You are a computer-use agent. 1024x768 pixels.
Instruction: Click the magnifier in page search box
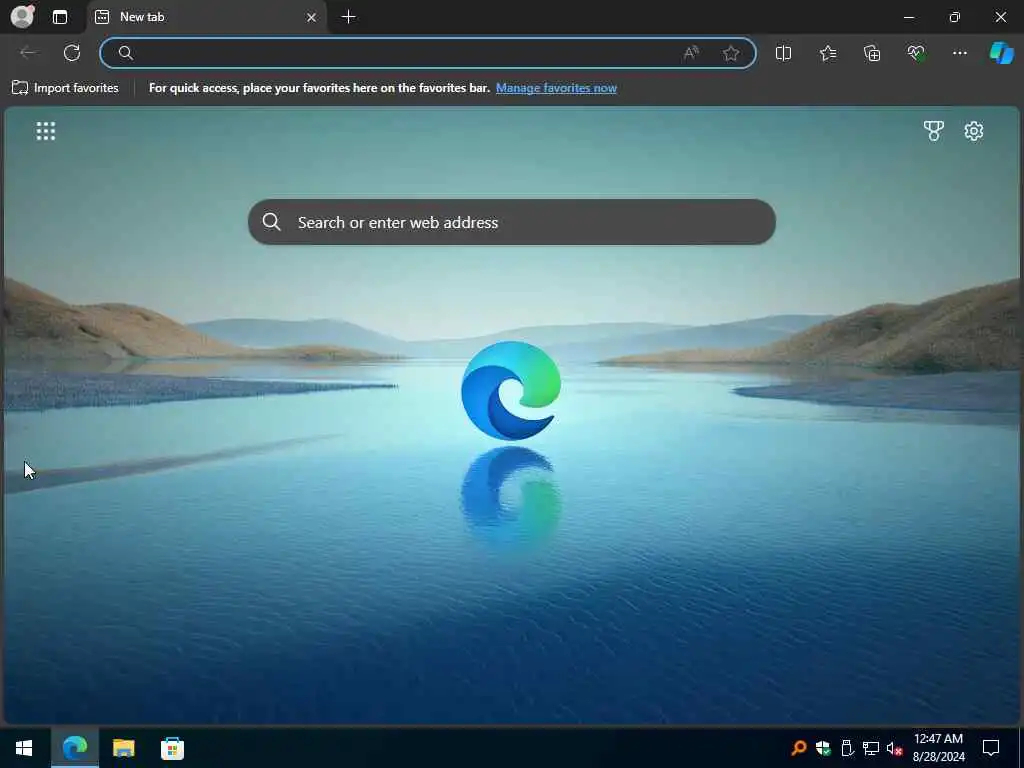coord(272,222)
